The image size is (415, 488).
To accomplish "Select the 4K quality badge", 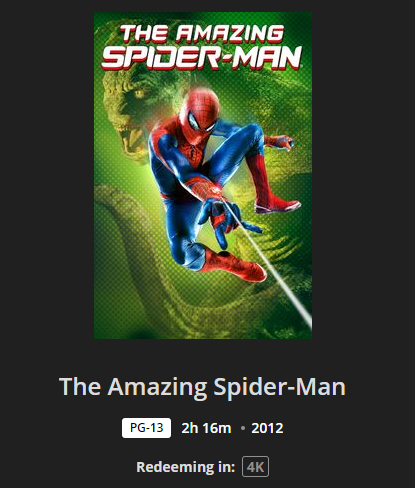I will point(255,467).
